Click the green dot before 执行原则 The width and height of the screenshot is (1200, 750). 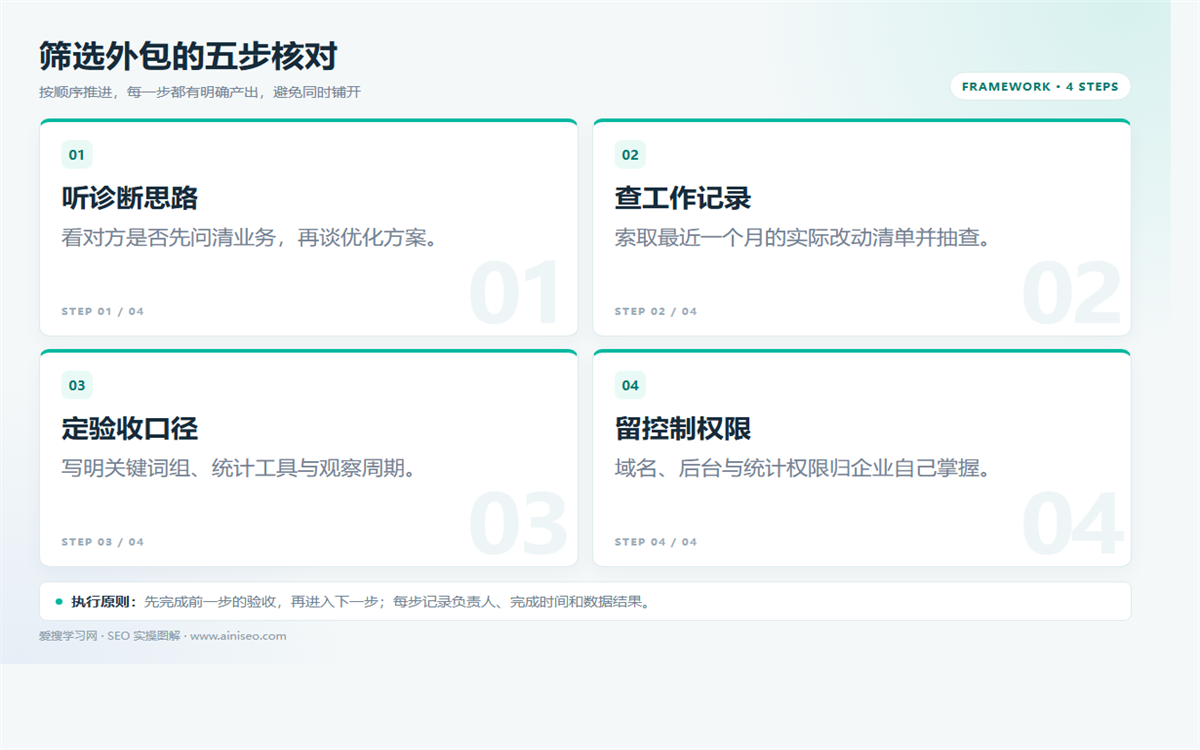click(x=59, y=602)
